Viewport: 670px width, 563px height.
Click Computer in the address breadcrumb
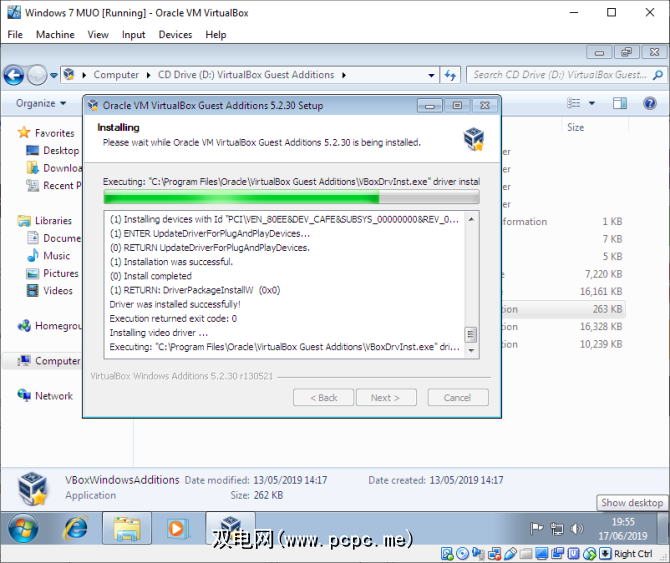(116, 75)
